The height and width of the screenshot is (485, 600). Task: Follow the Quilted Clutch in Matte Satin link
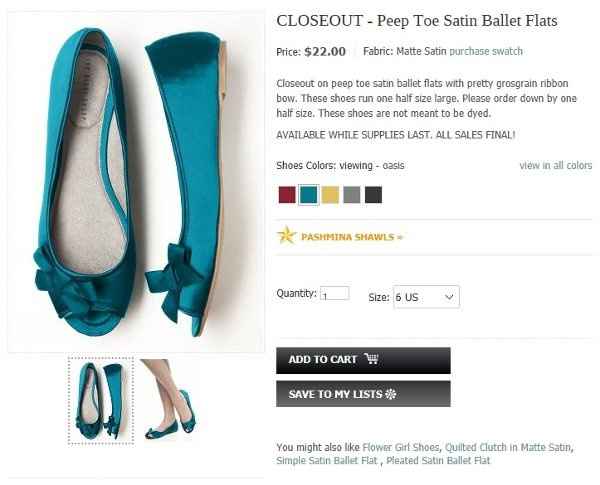click(x=508, y=447)
